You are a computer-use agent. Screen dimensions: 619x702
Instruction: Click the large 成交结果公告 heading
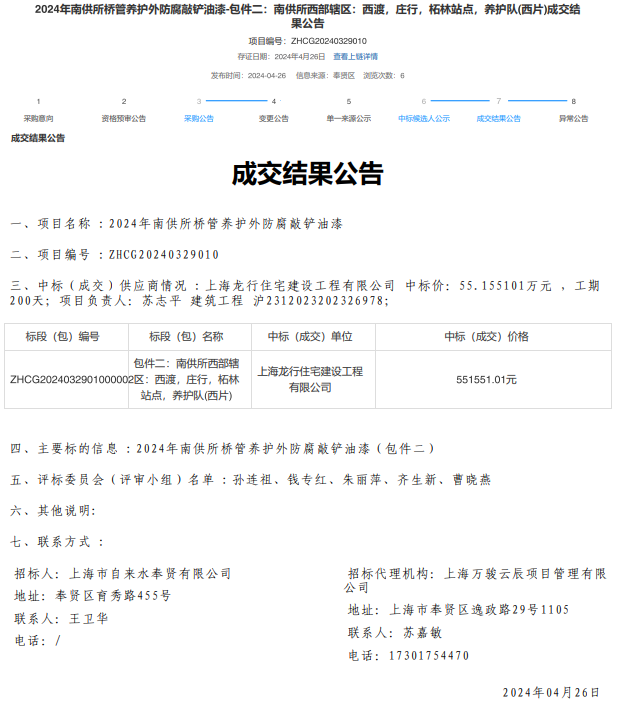coord(308,175)
